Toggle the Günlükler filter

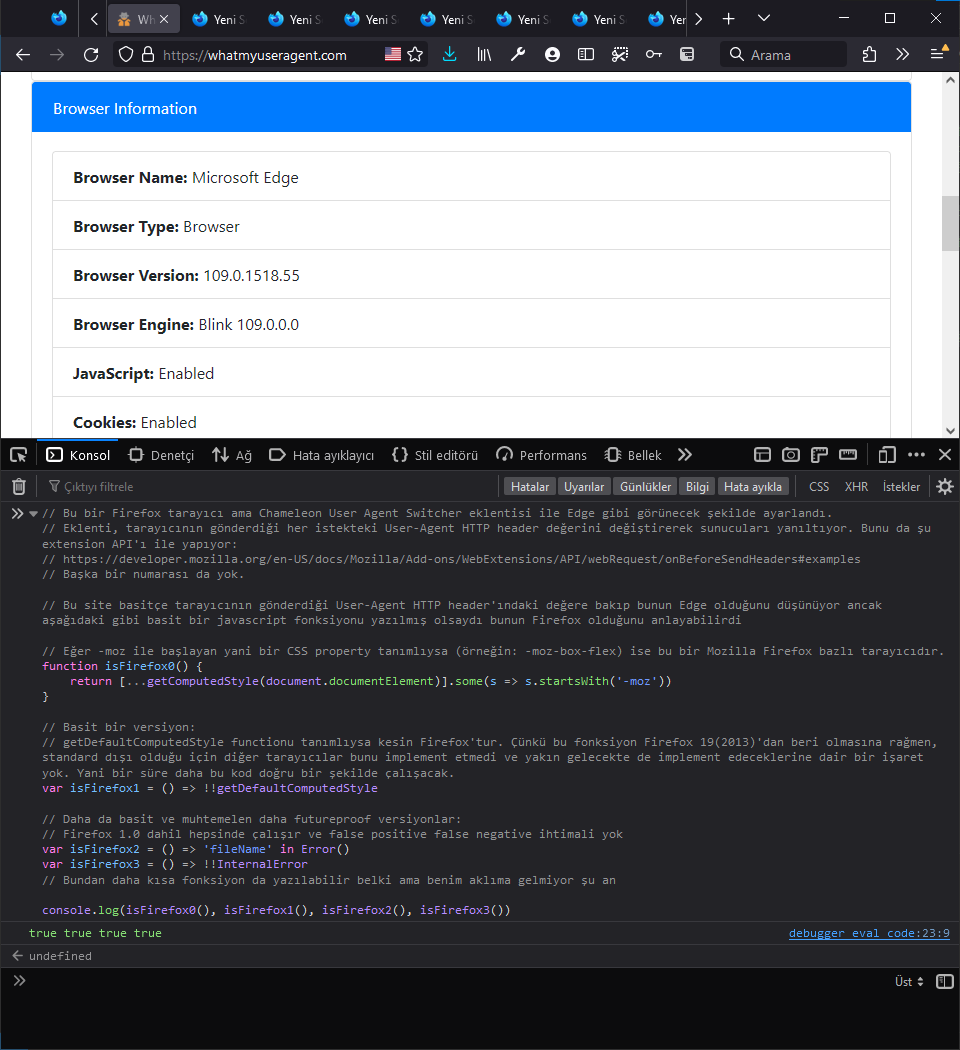(645, 487)
